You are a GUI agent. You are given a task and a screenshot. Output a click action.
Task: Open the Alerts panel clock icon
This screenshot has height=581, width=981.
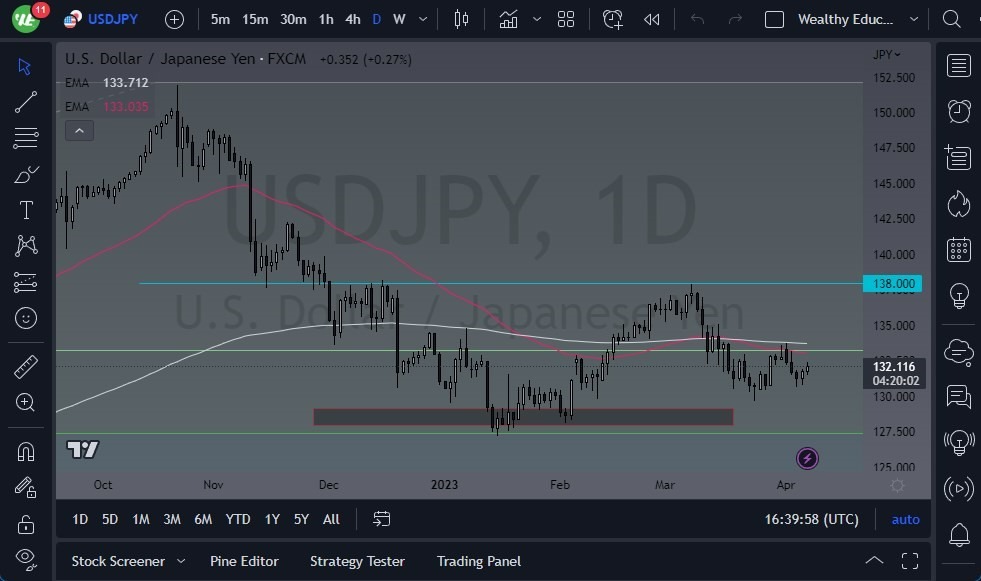click(x=958, y=111)
